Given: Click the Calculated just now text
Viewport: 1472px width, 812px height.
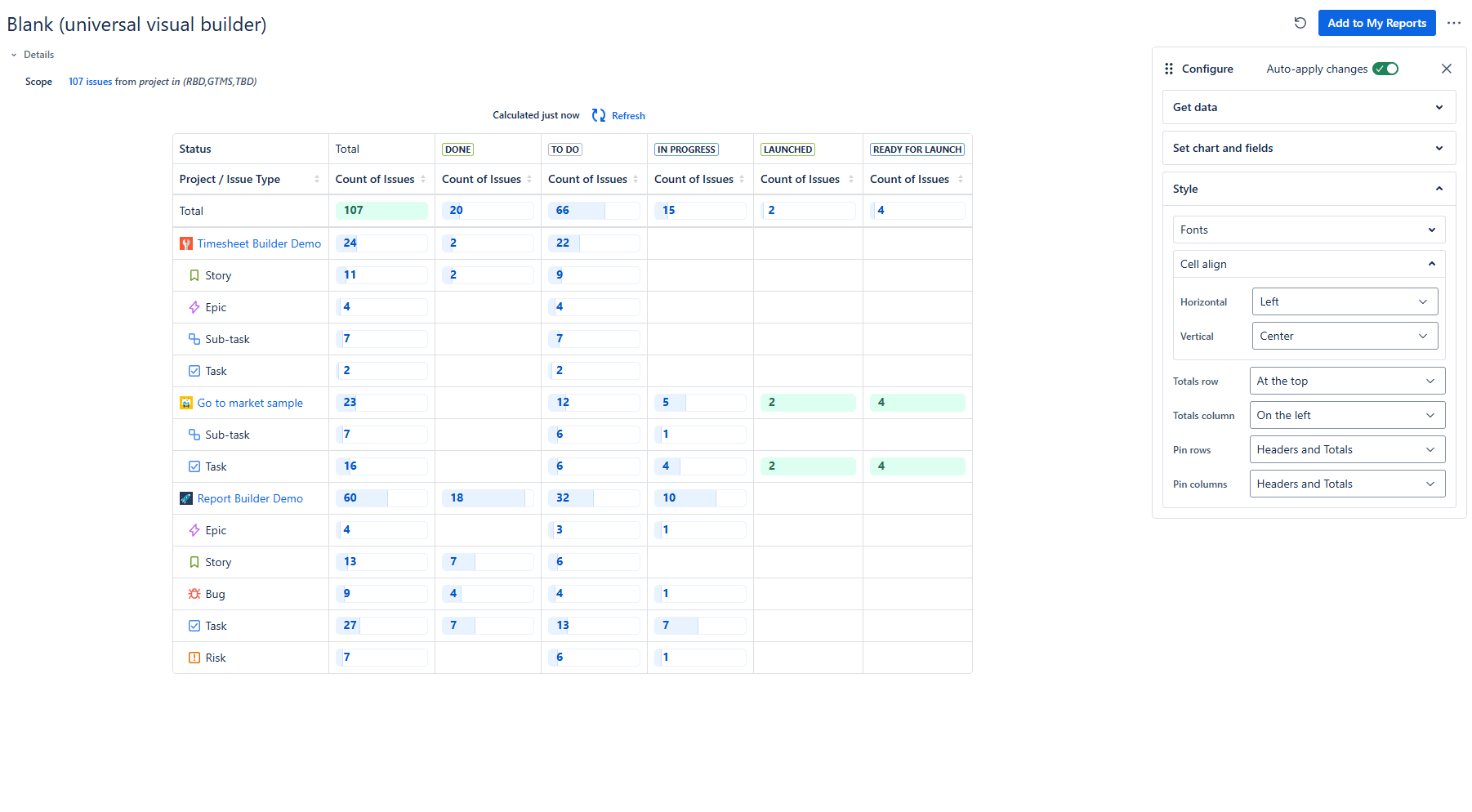Looking at the screenshot, I should click(x=536, y=115).
